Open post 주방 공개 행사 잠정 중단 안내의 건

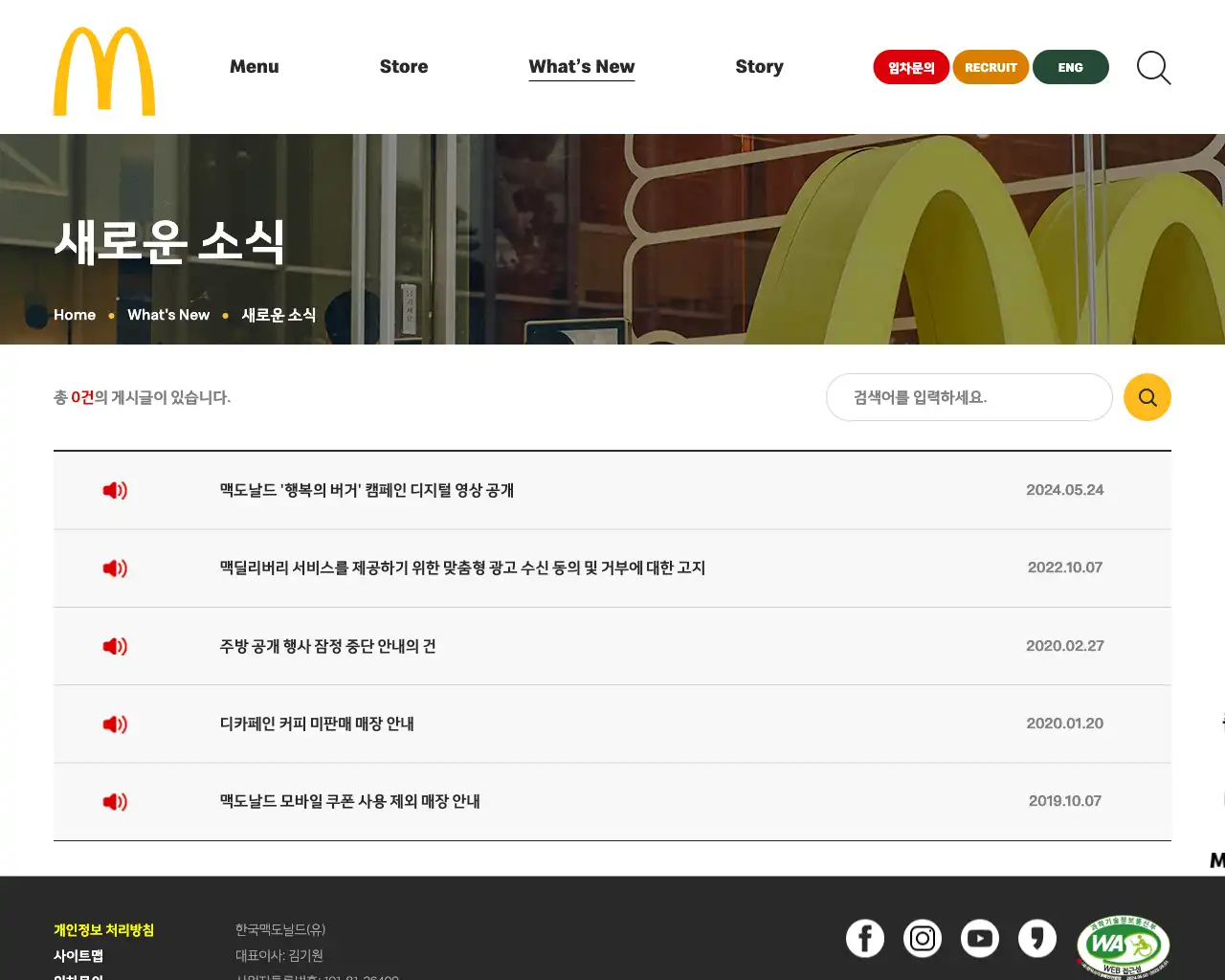point(327,646)
